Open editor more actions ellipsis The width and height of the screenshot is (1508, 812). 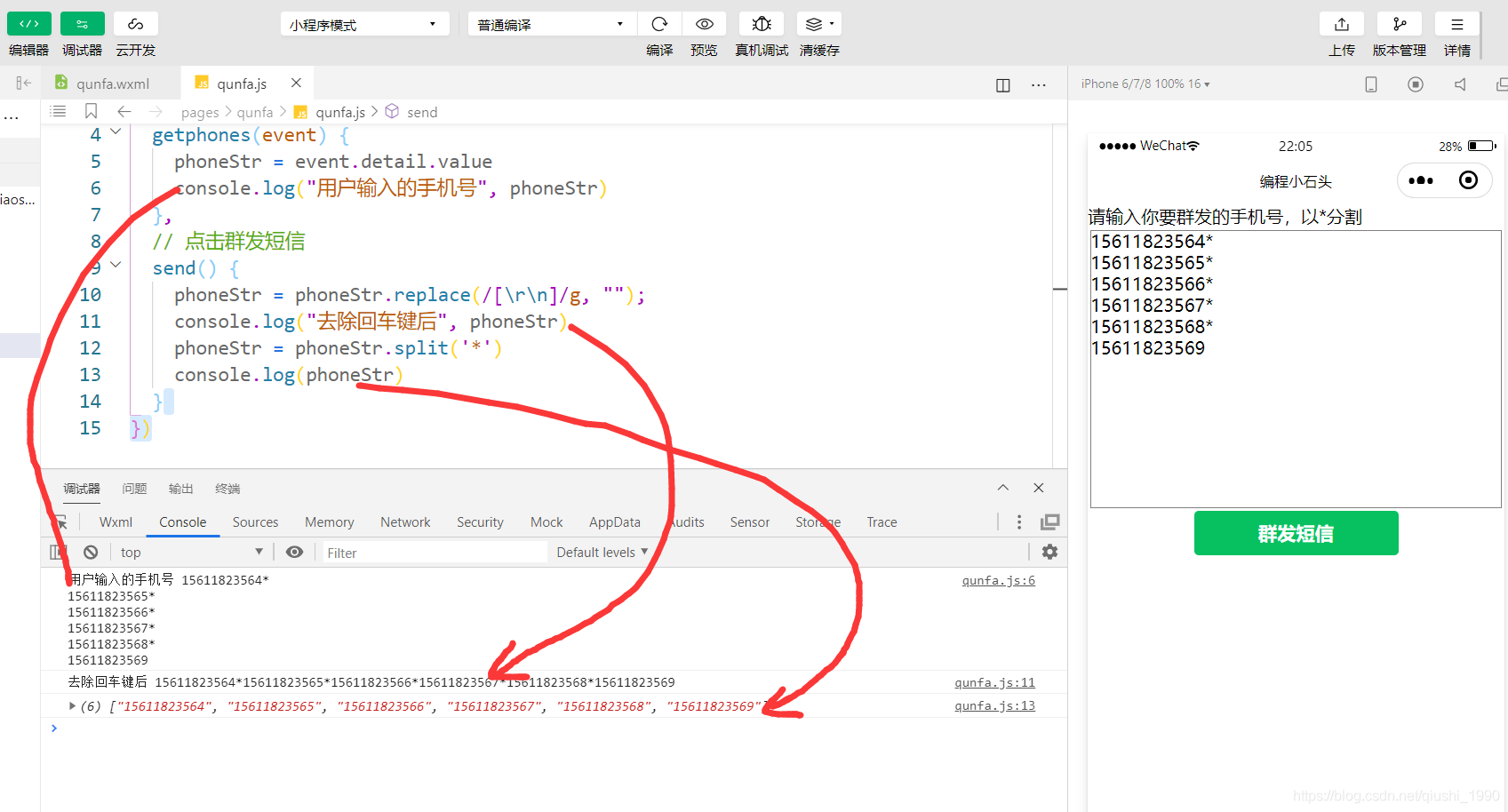coord(1039,85)
